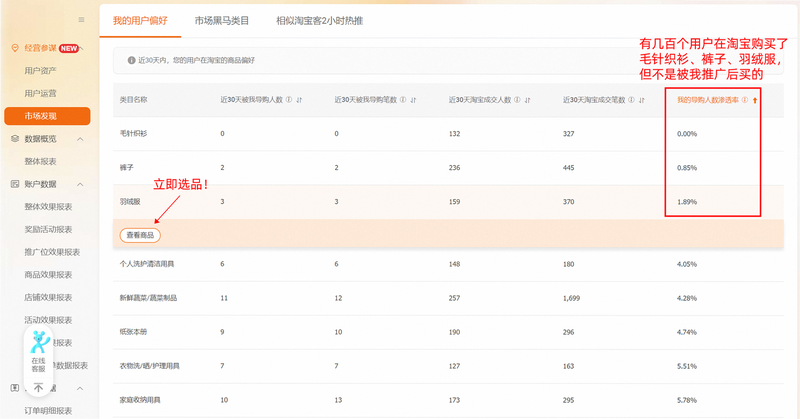Click the 查看商品 button
The height and width of the screenshot is (419, 800).
140,235
